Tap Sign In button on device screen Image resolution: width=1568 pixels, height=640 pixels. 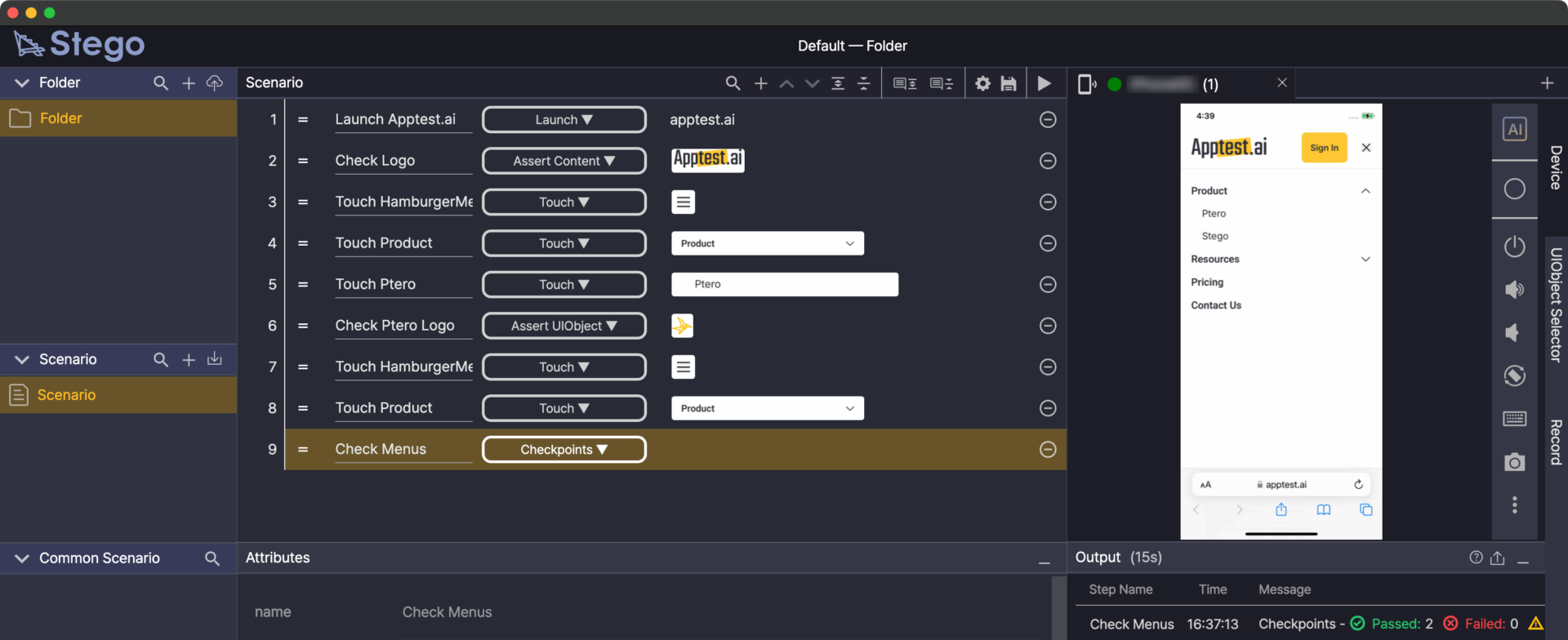pos(1323,148)
